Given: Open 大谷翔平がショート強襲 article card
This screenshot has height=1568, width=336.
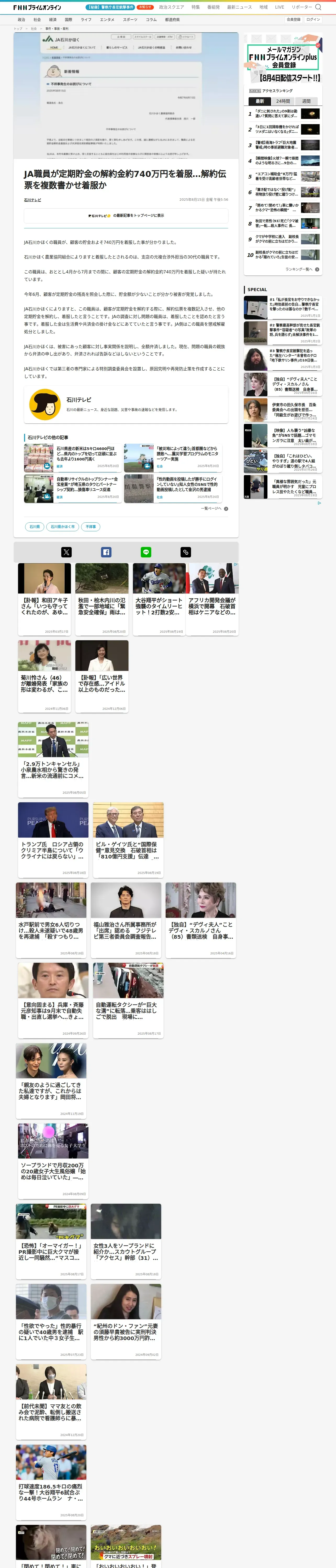Looking at the screenshot, I should (159, 599).
